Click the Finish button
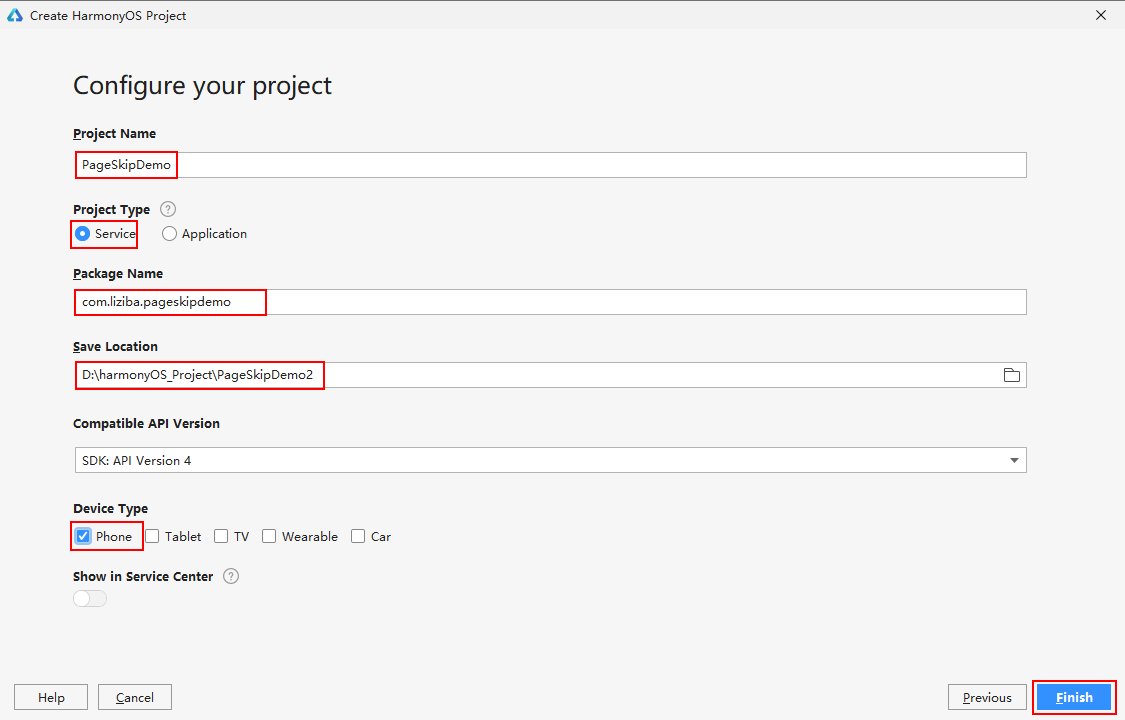Screen dimensions: 1125x720 pyautogui.click(x=1073, y=697)
